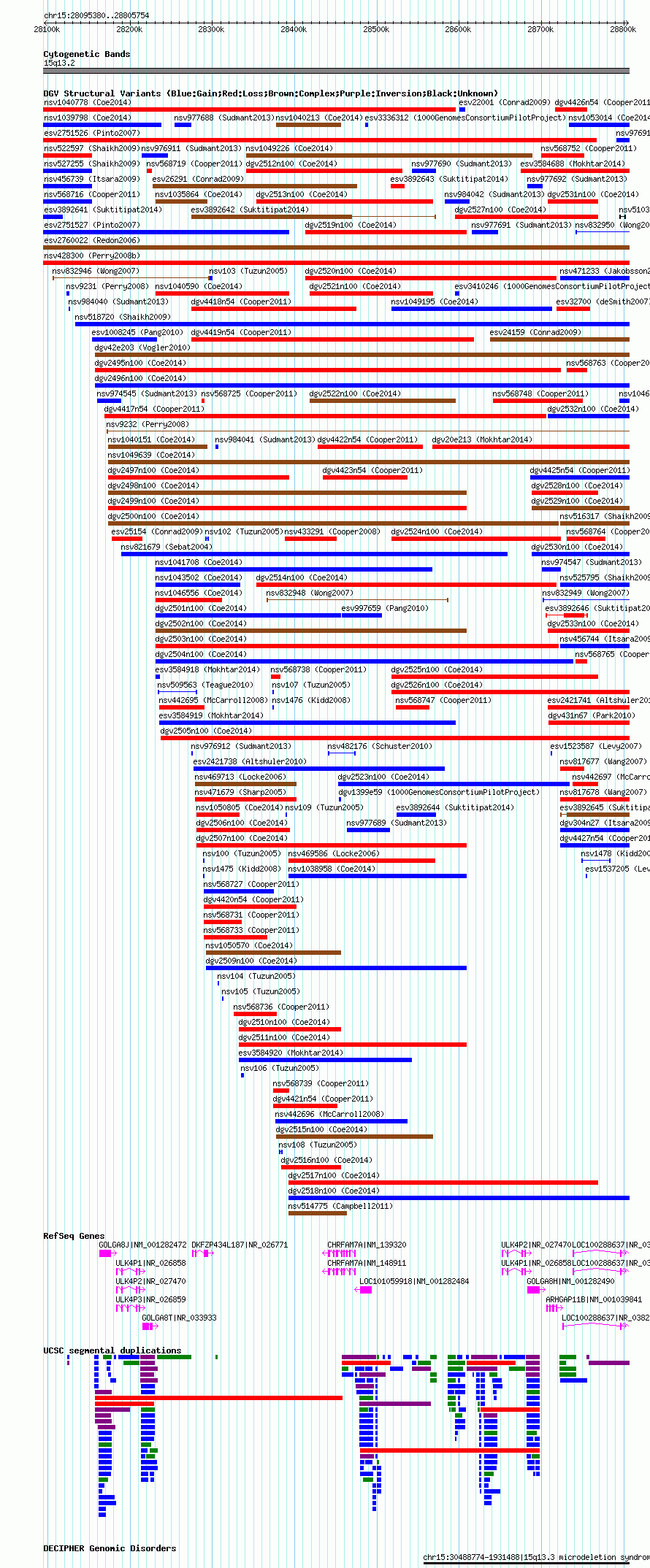Select variant nsv1049226 (Coe2014)

[x=389, y=155]
